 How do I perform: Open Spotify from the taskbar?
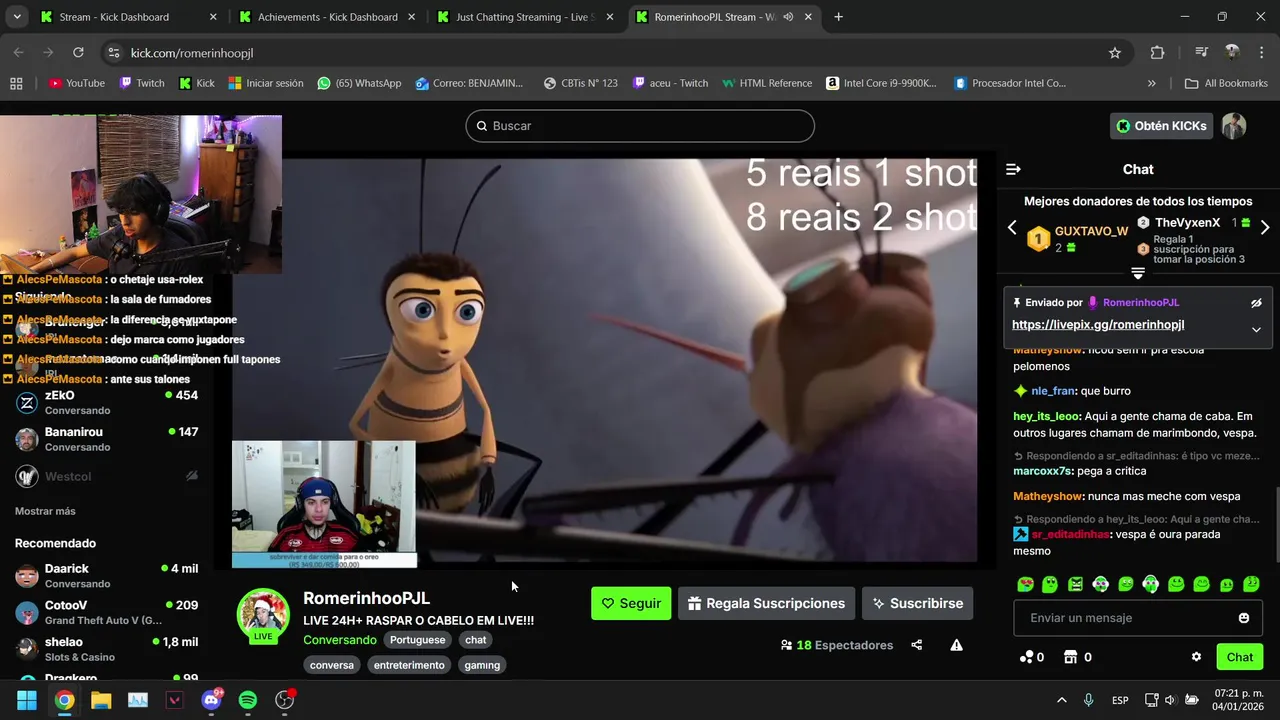(248, 700)
